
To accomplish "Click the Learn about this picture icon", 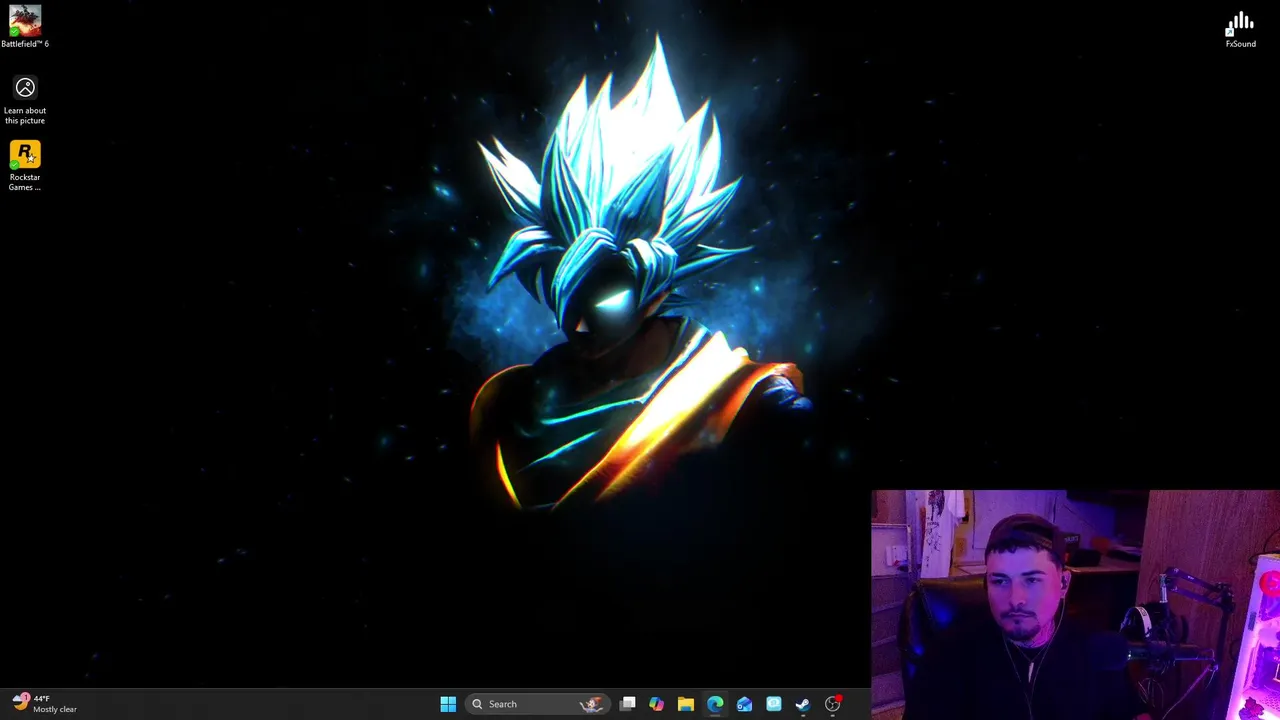I will [25, 88].
